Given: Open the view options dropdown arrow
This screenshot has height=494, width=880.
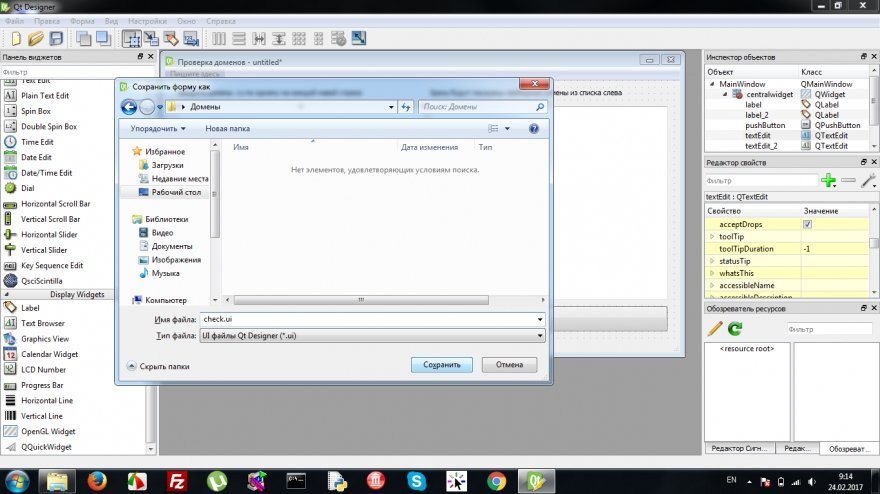Looking at the screenshot, I should (x=507, y=129).
